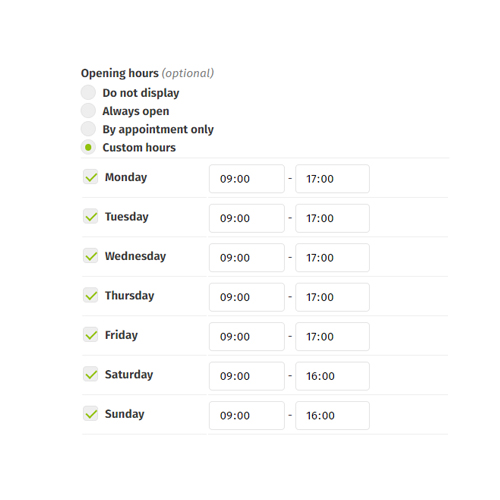The image size is (500, 500).
Task: Edit Monday opening time field
Action: (x=247, y=179)
